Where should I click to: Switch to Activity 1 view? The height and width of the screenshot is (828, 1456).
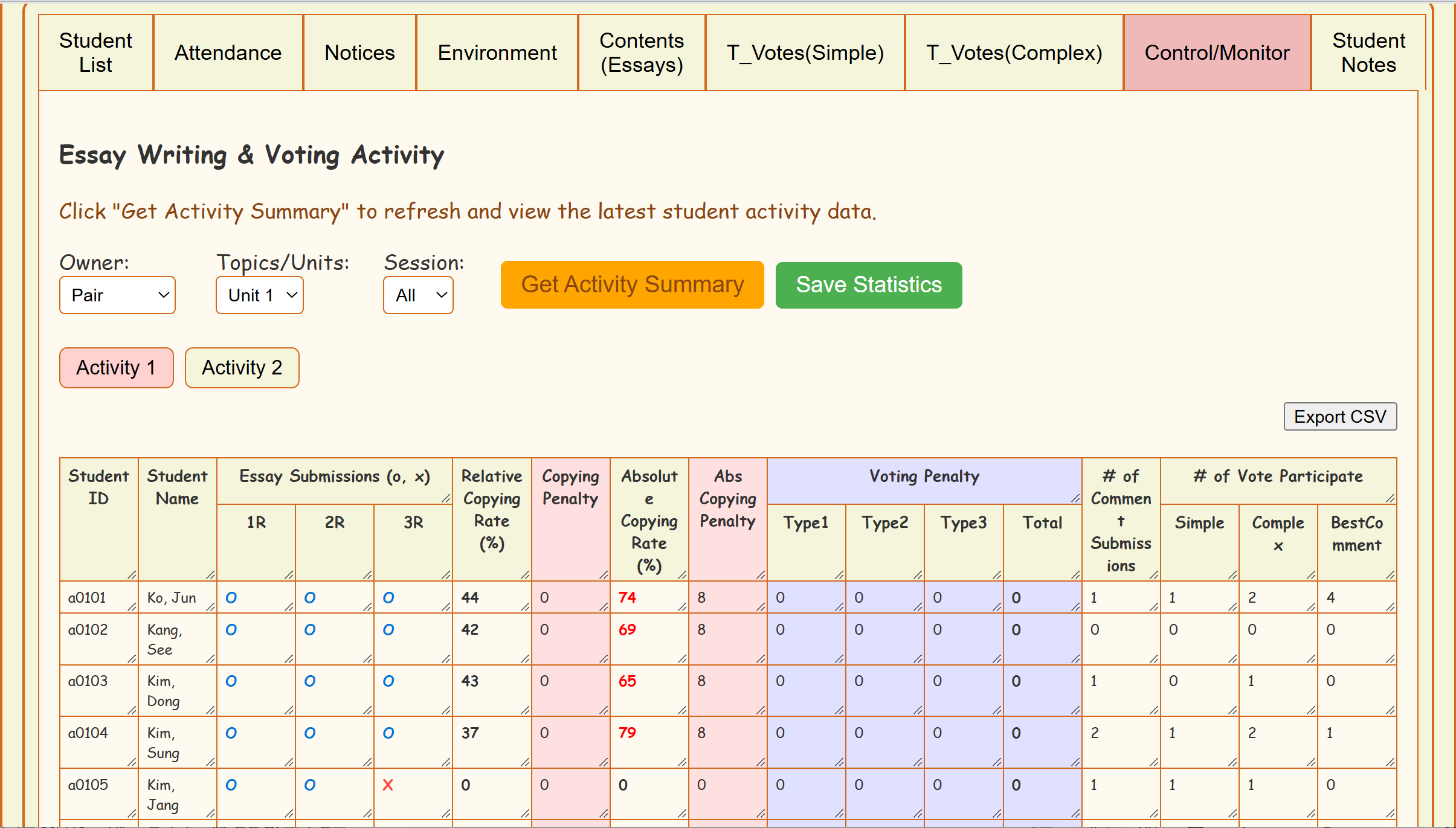coord(116,367)
